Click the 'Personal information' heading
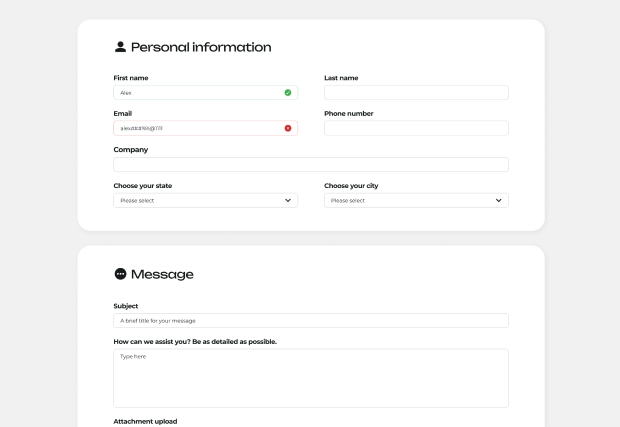 (x=201, y=47)
